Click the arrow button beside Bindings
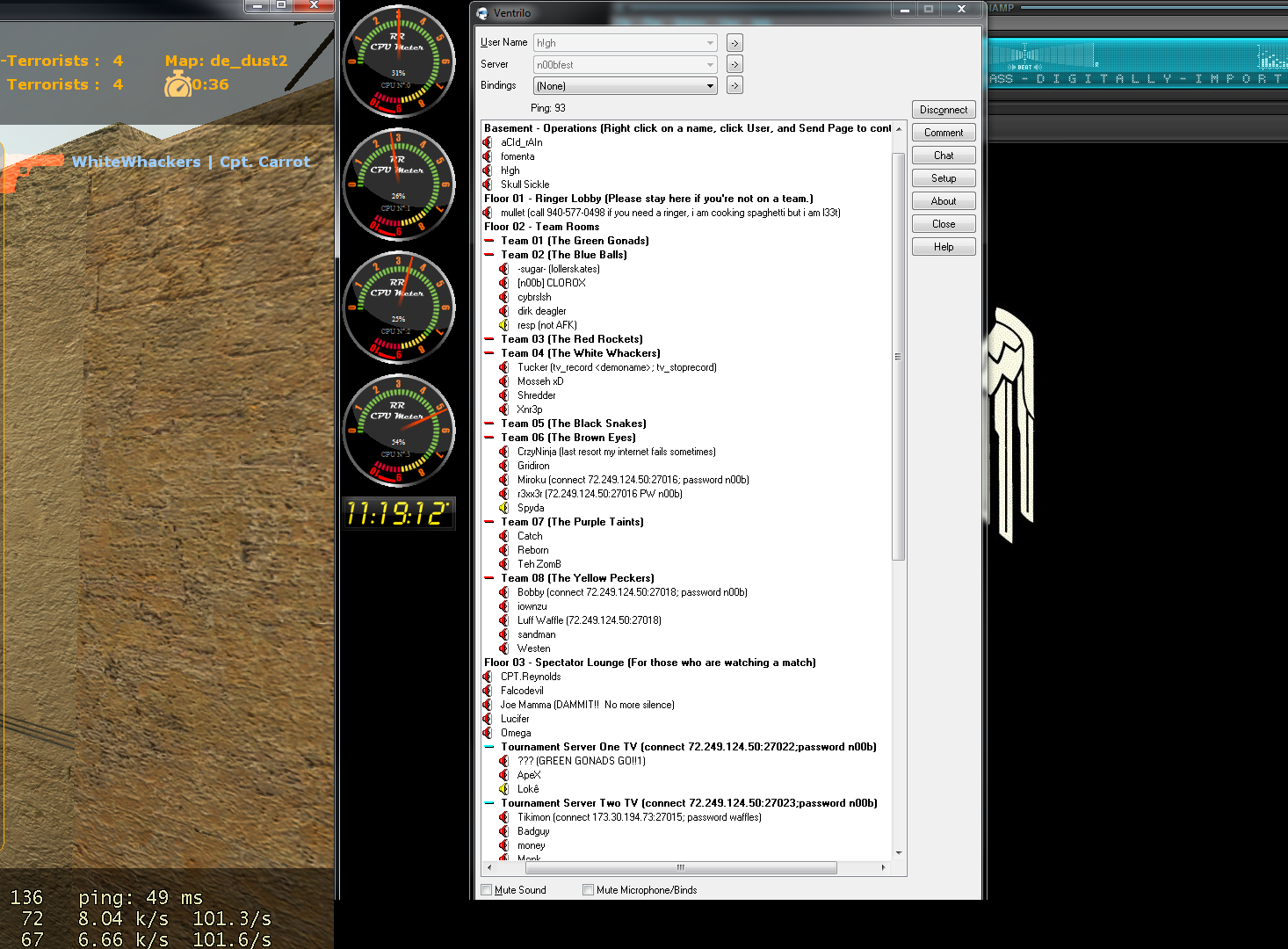 pos(734,86)
